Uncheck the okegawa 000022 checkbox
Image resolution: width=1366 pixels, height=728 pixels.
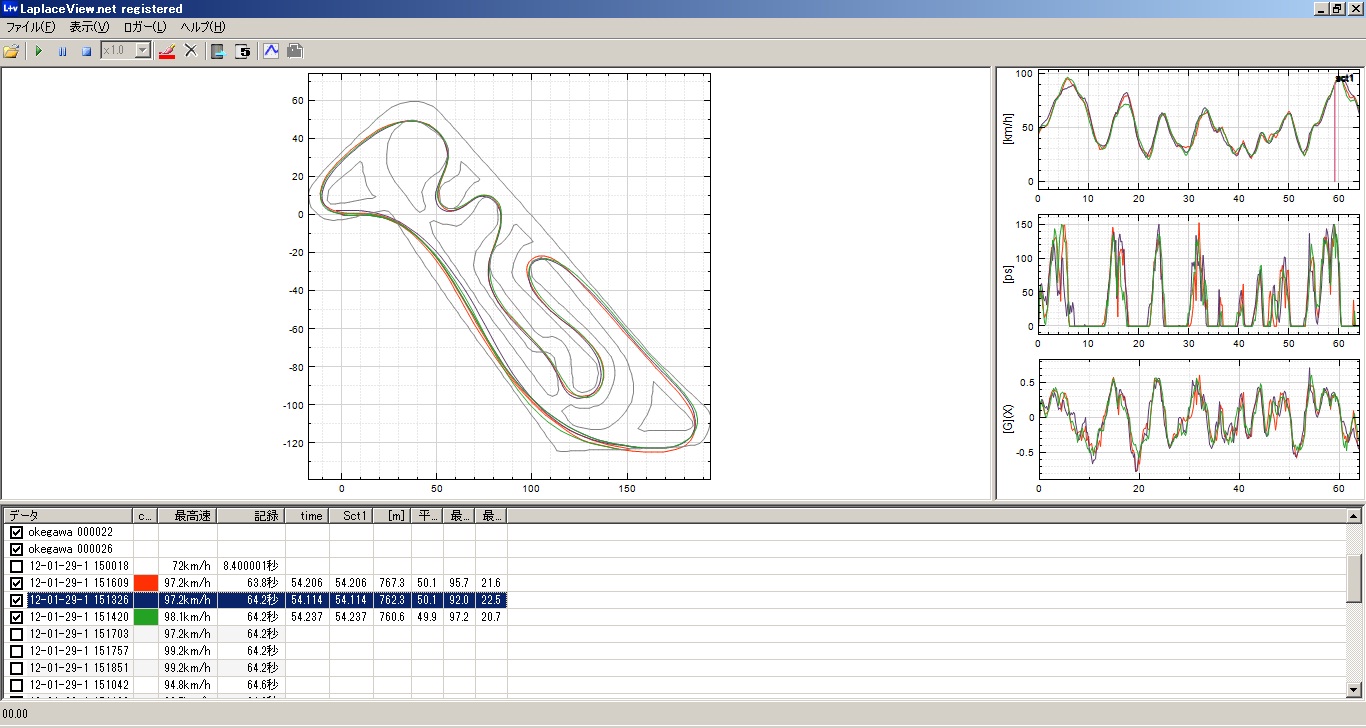16,533
